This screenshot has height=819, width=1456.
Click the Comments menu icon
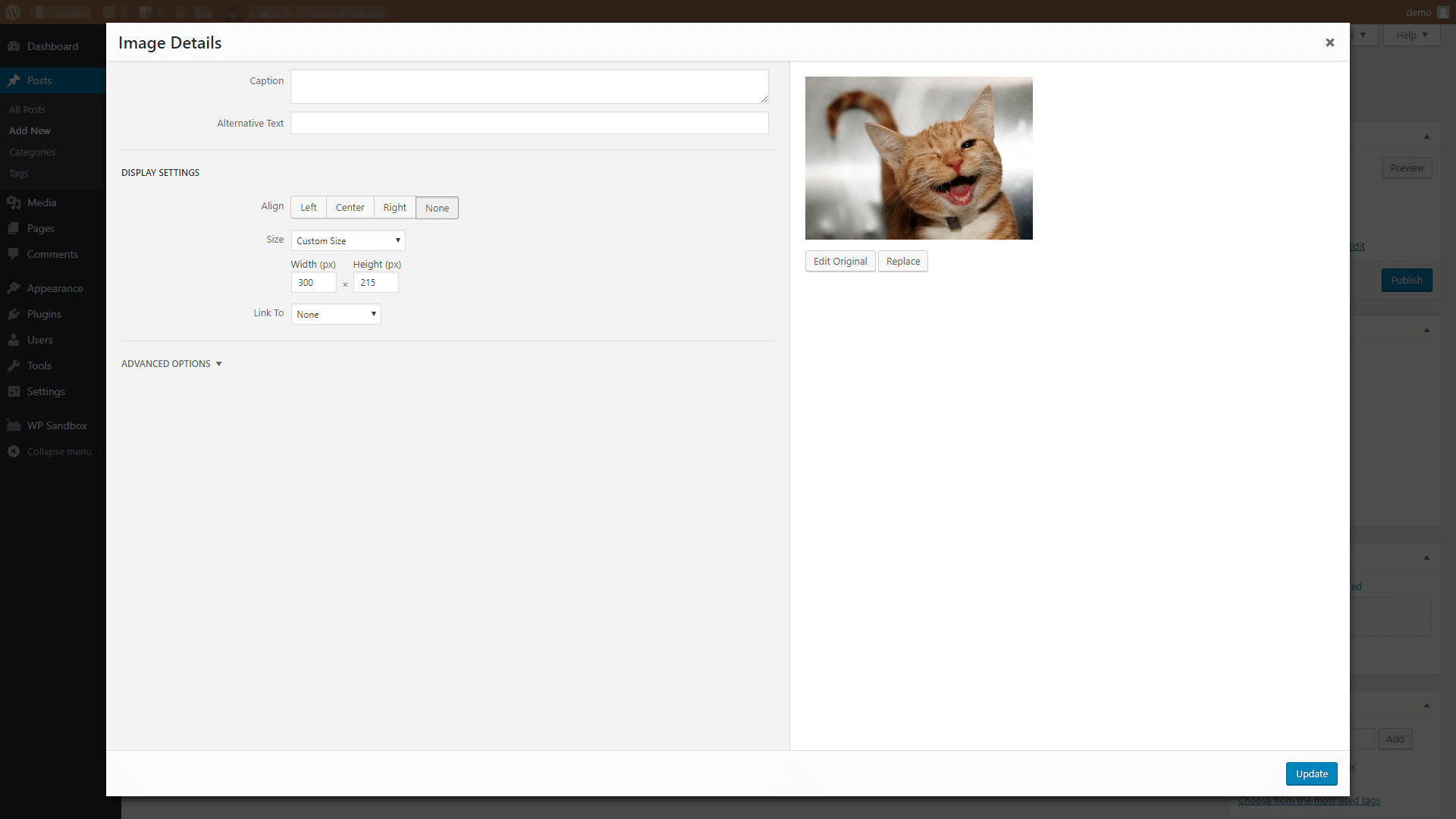14,253
